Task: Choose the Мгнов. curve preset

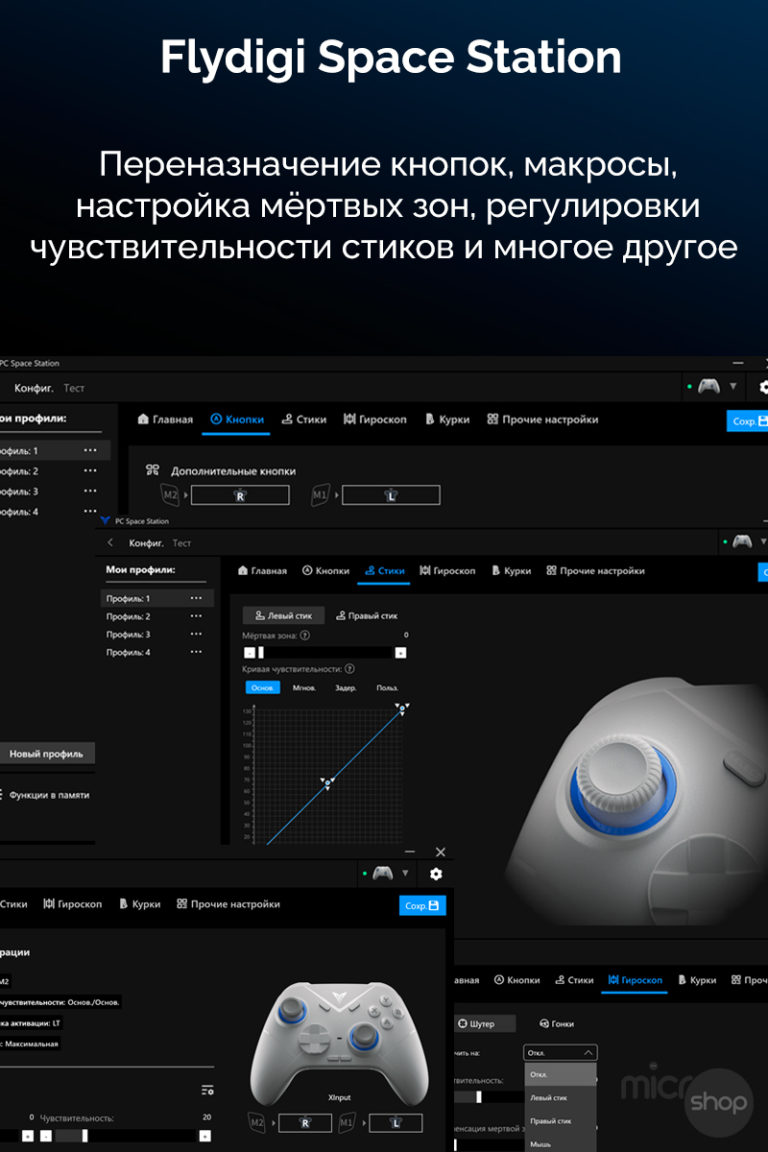Action: pyautogui.click(x=304, y=688)
